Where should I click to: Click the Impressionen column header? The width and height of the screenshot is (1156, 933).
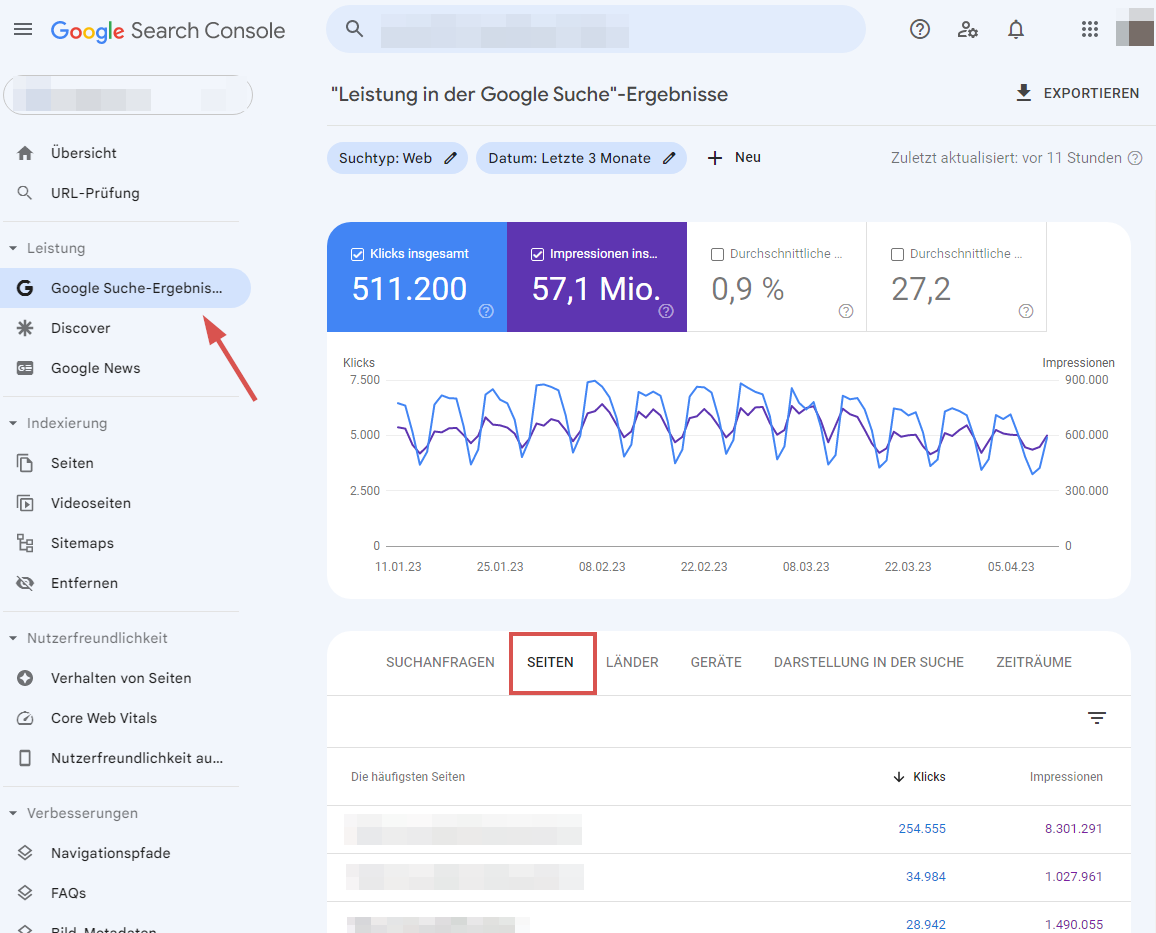click(1066, 777)
